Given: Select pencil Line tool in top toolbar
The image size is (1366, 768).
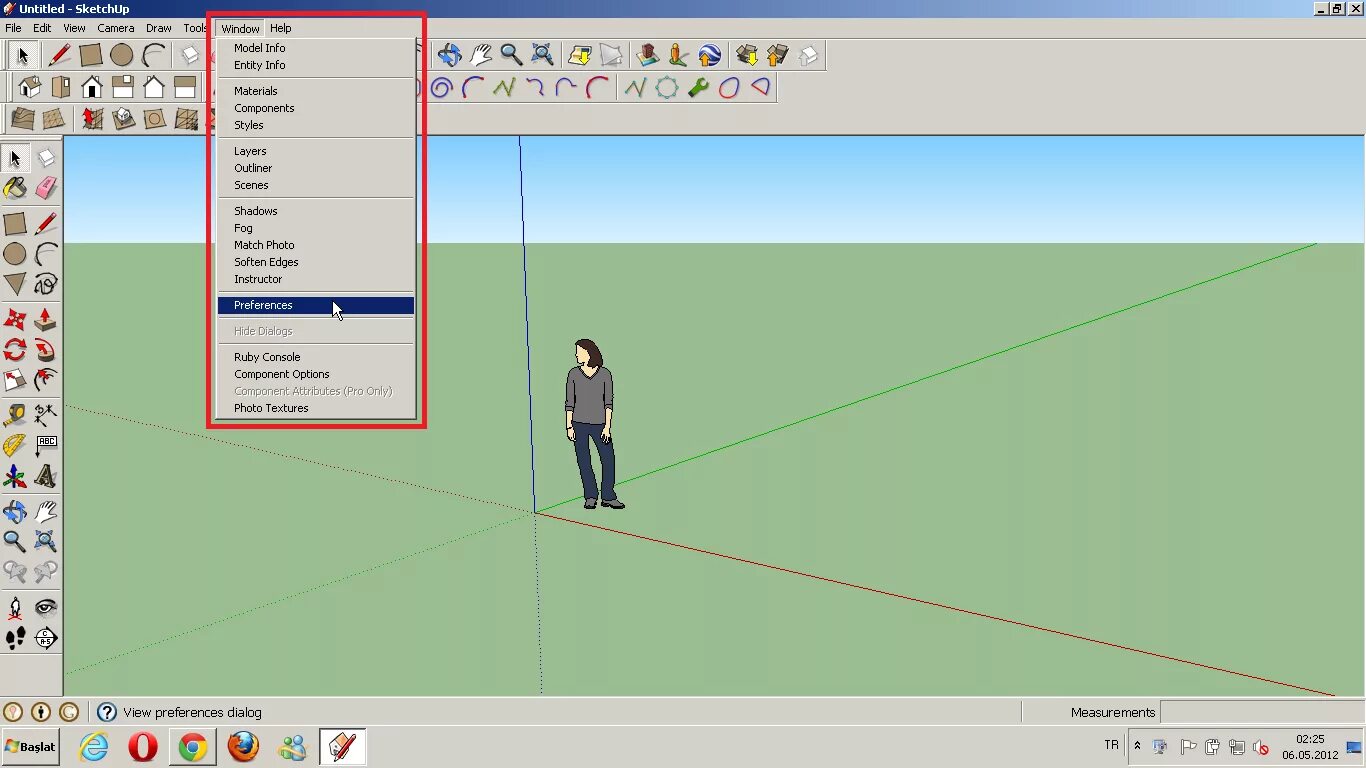Looking at the screenshot, I should pyautogui.click(x=60, y=55).
